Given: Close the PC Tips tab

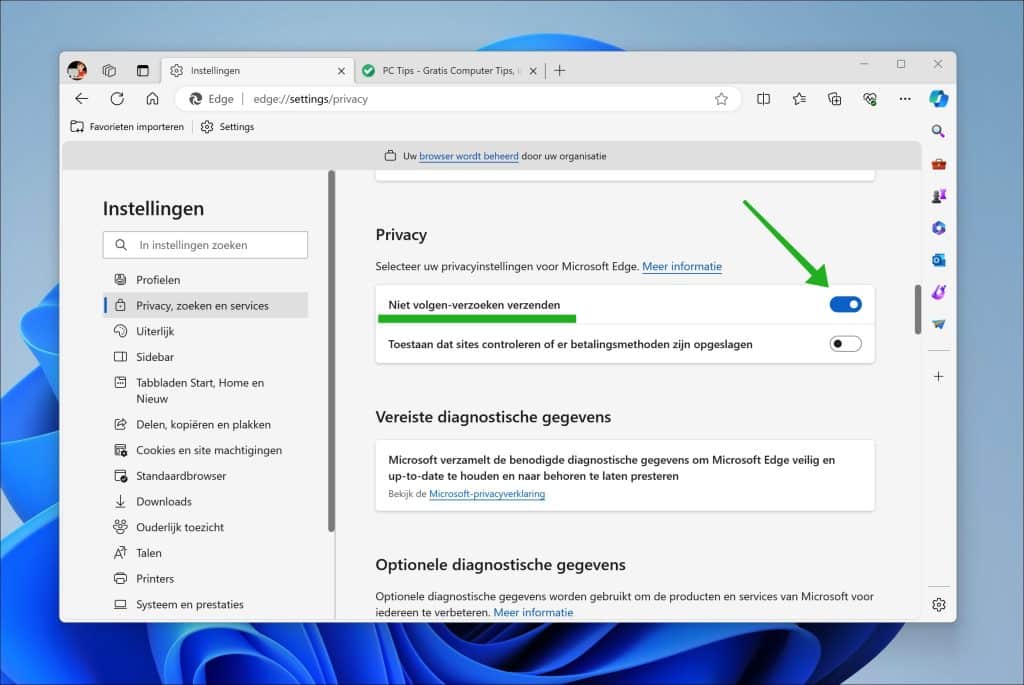Looking at the screenshot, I should [533, 71].
